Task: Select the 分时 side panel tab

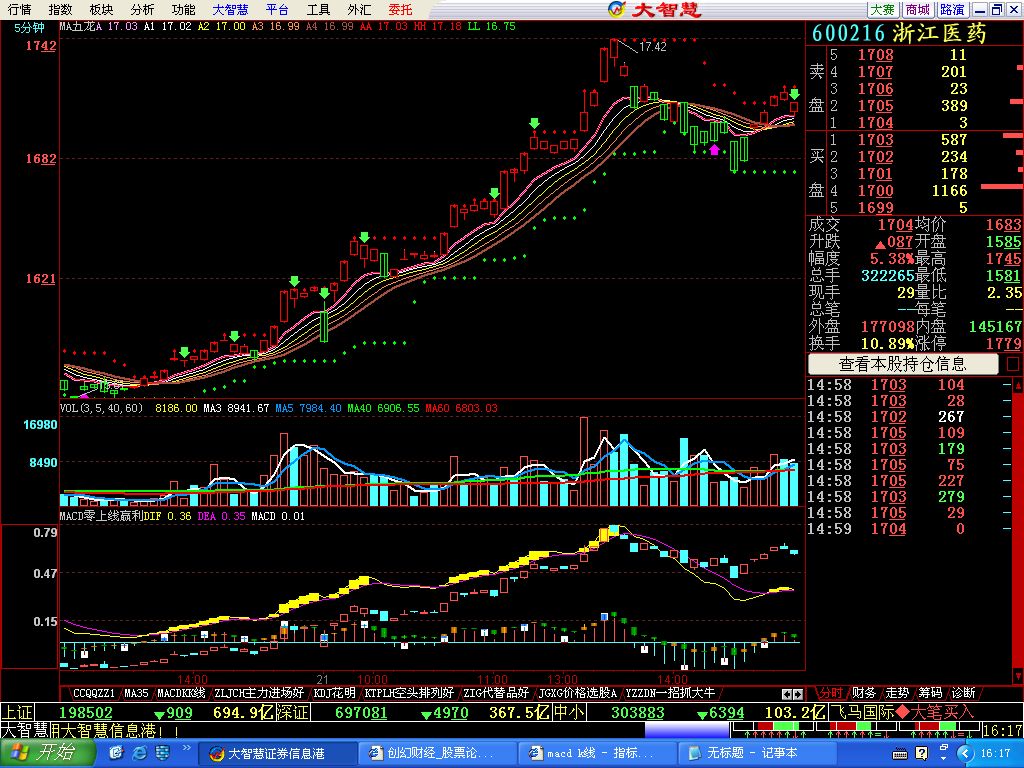Action: [831, 693]
